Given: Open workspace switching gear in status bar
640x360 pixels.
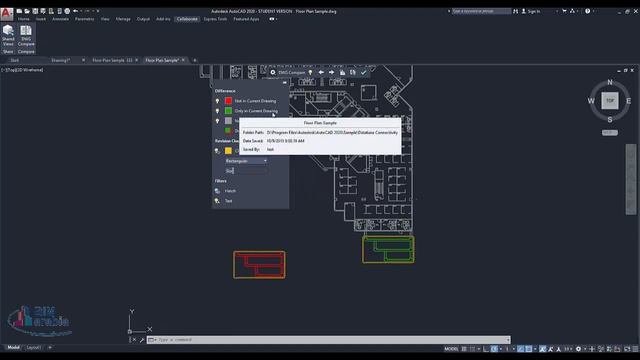Looking at the screenshot, I should [x=578, y=349].
